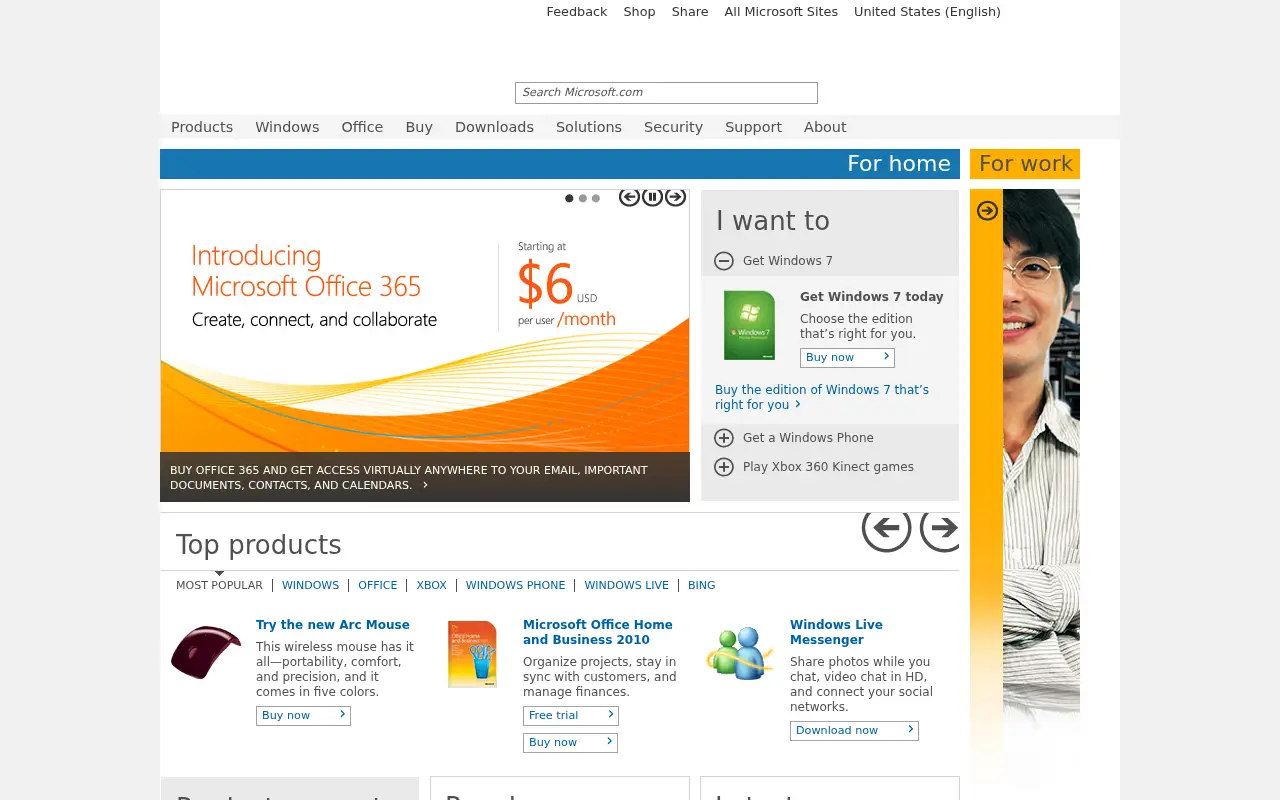This screenshot has width=1280, height=800.
Task: Click Buy now for Office 2010
Action: tap(570, 743)
